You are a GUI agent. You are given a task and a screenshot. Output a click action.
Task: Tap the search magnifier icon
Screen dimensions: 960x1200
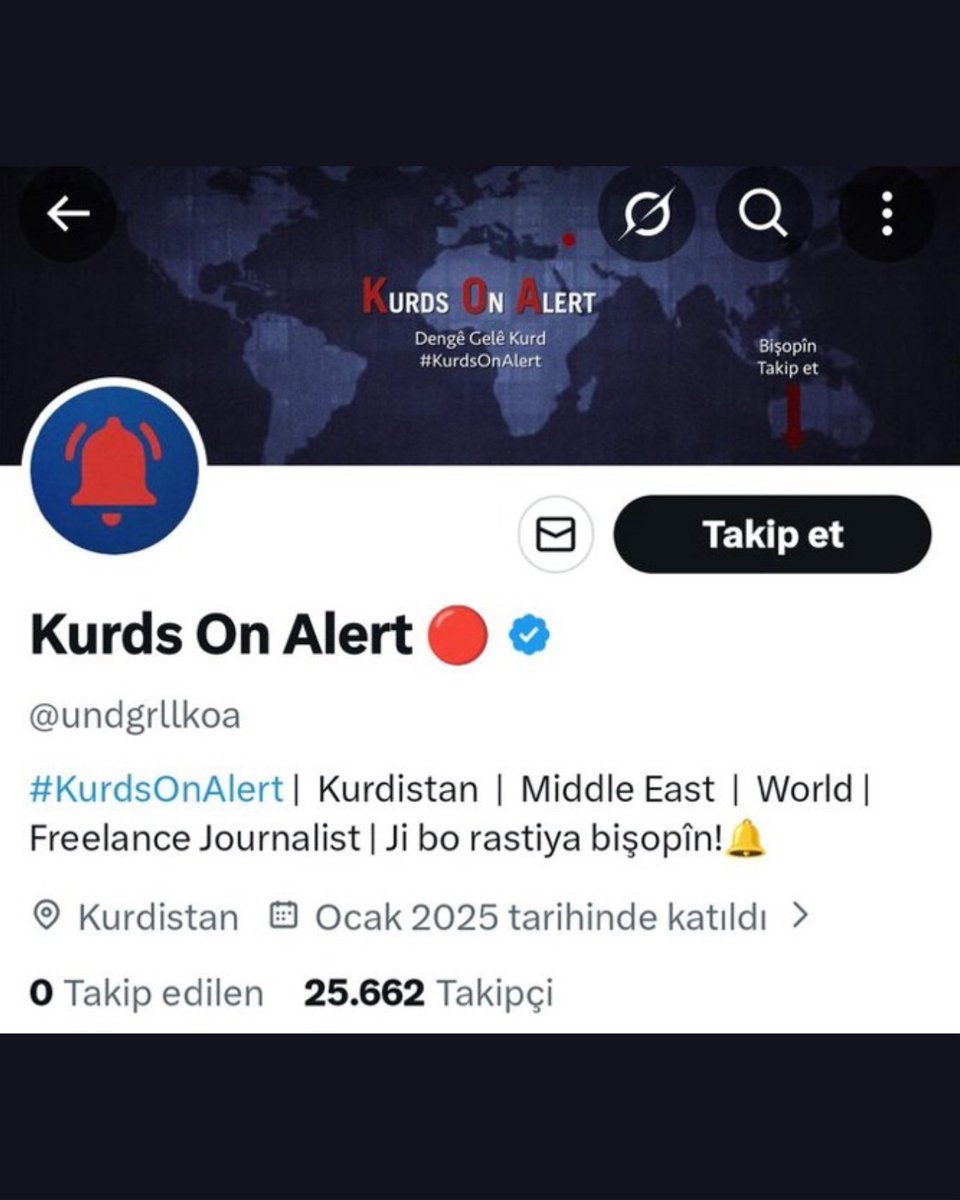pyautogui.click(x=762, y=214)
